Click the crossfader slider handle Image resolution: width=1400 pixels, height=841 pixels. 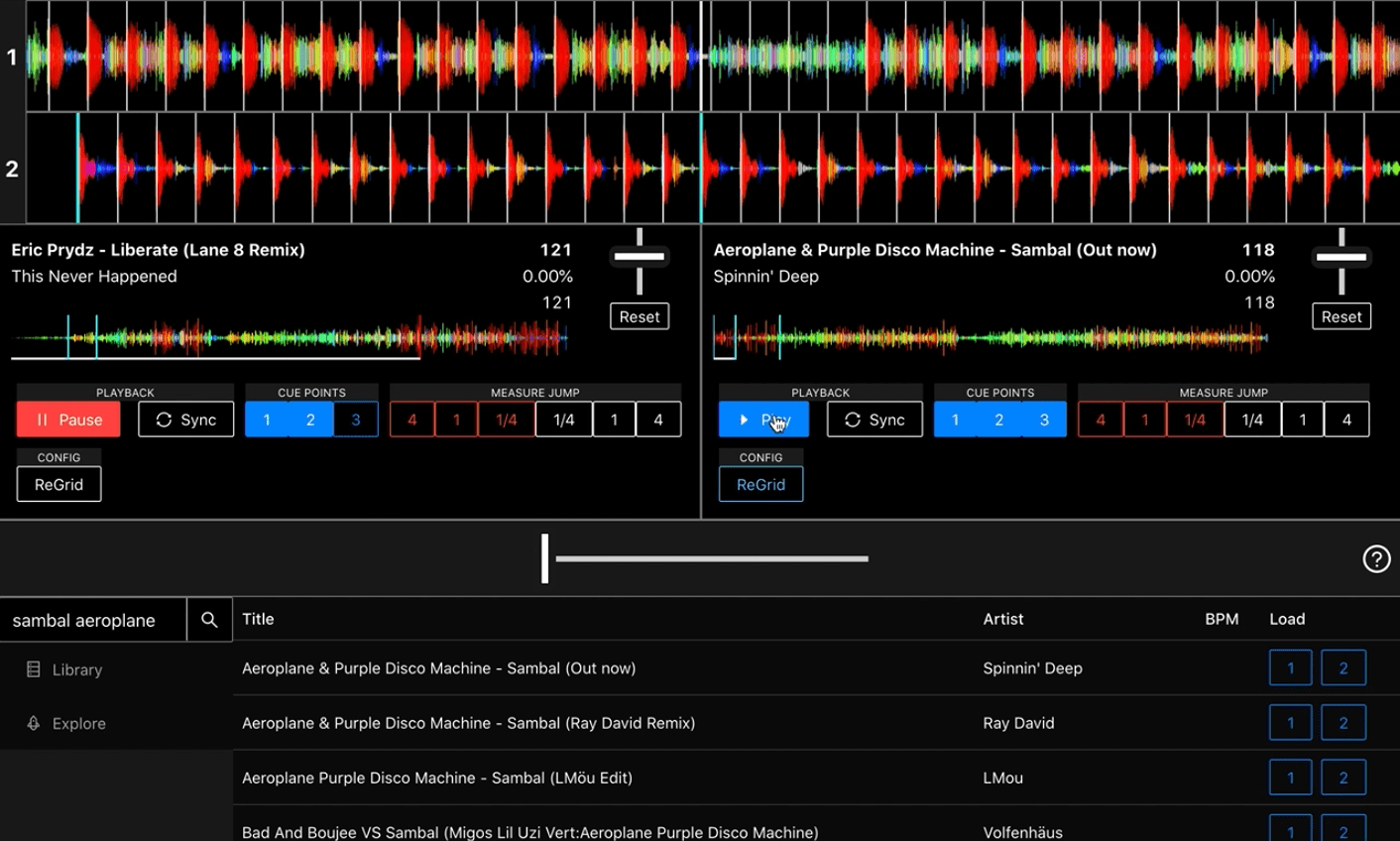tap(544, 558)
